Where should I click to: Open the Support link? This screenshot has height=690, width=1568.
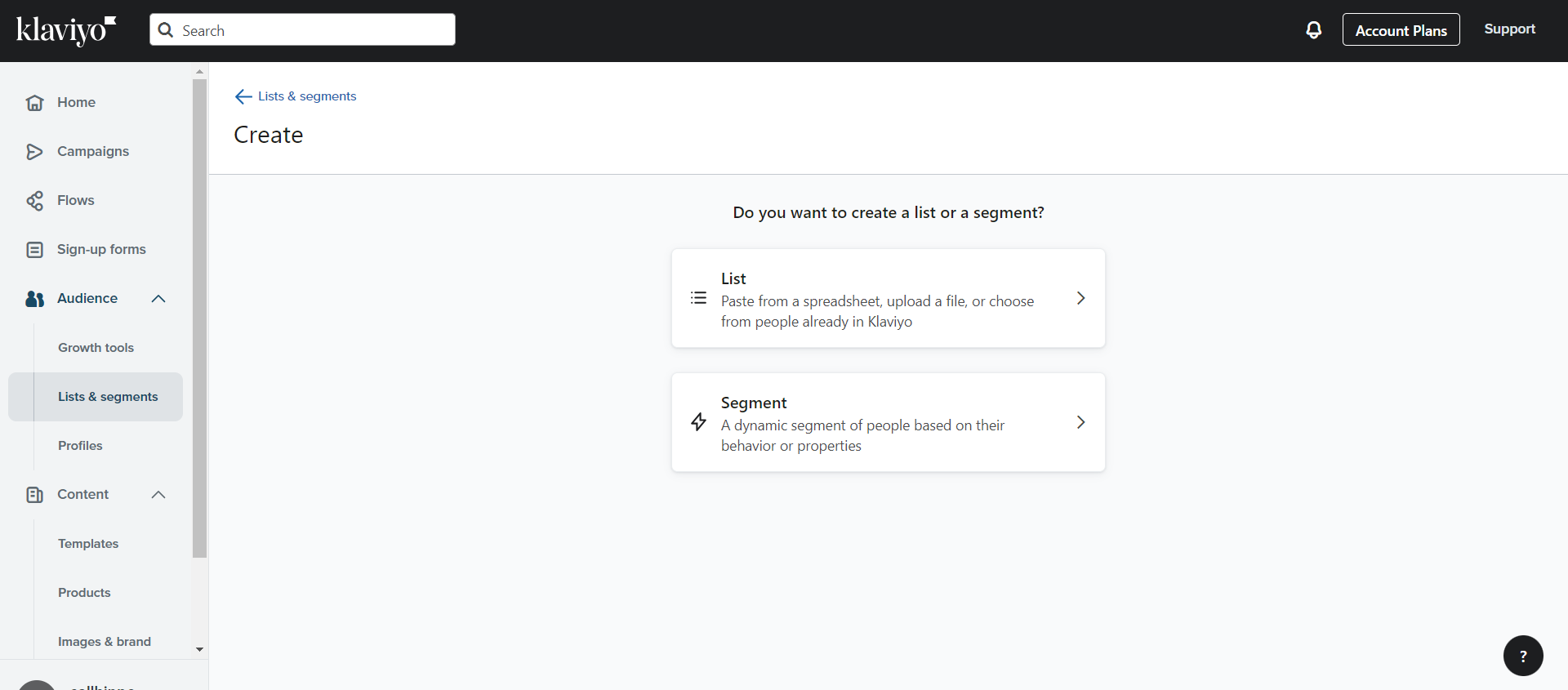[1509, 29]
